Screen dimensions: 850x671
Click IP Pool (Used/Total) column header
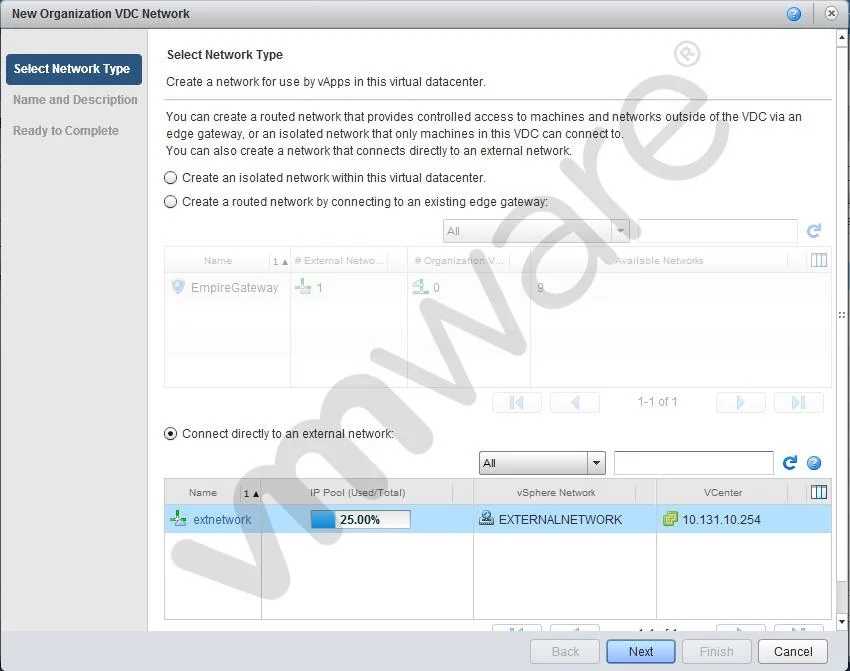click(x=357, y=493)
